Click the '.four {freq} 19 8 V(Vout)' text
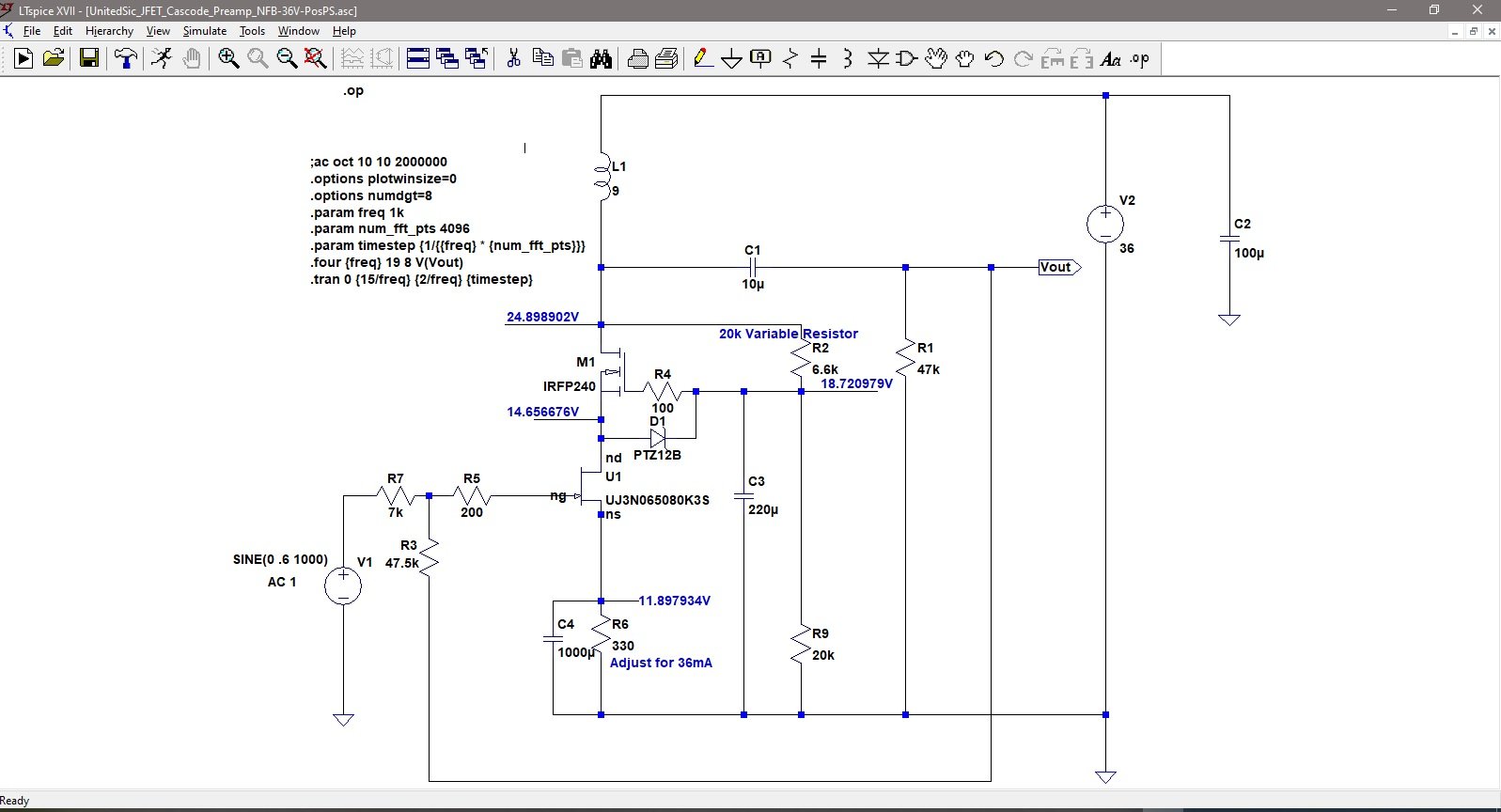This screenshot has height=812, width=1501. (x=387, y=262)
